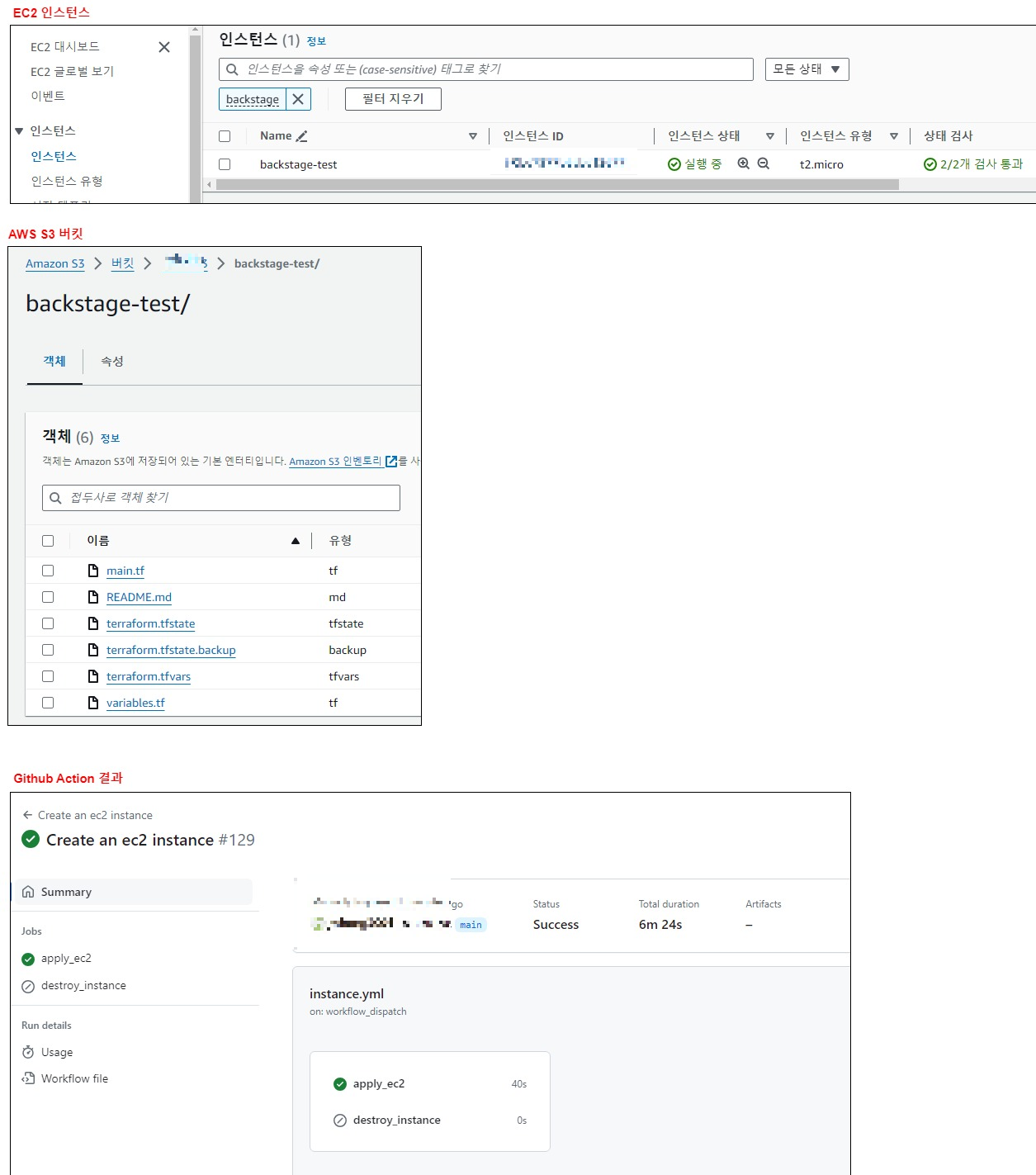
Task: Collapse the 인스턴스 tree section
Action: coord(19,131)
